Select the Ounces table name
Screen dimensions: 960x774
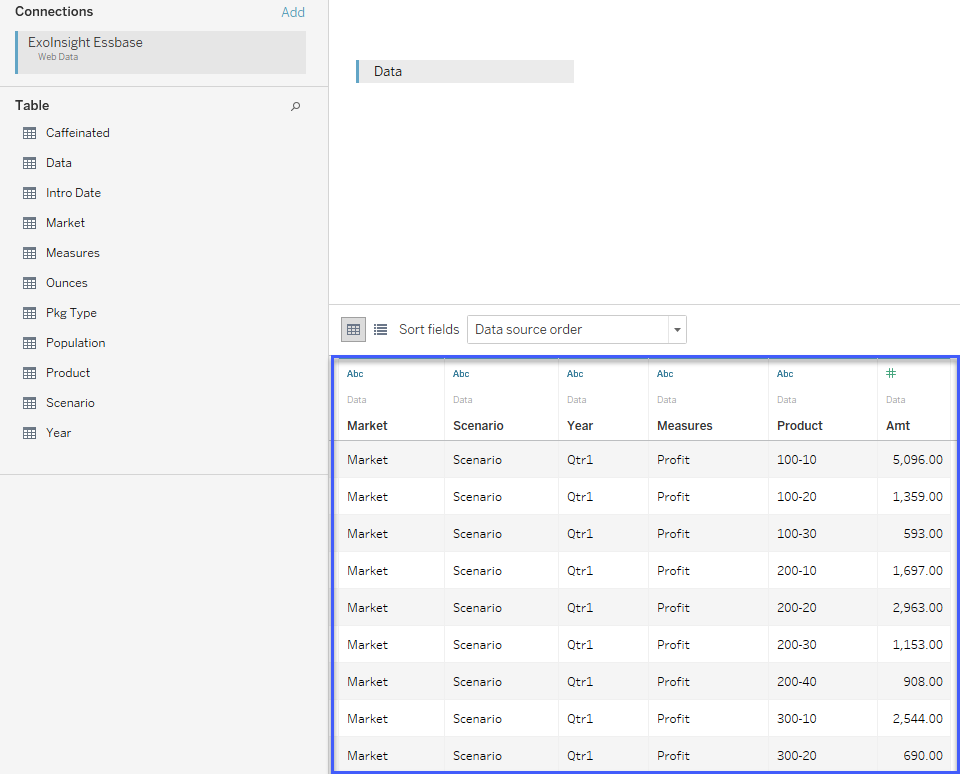click(x=67, y=283)
